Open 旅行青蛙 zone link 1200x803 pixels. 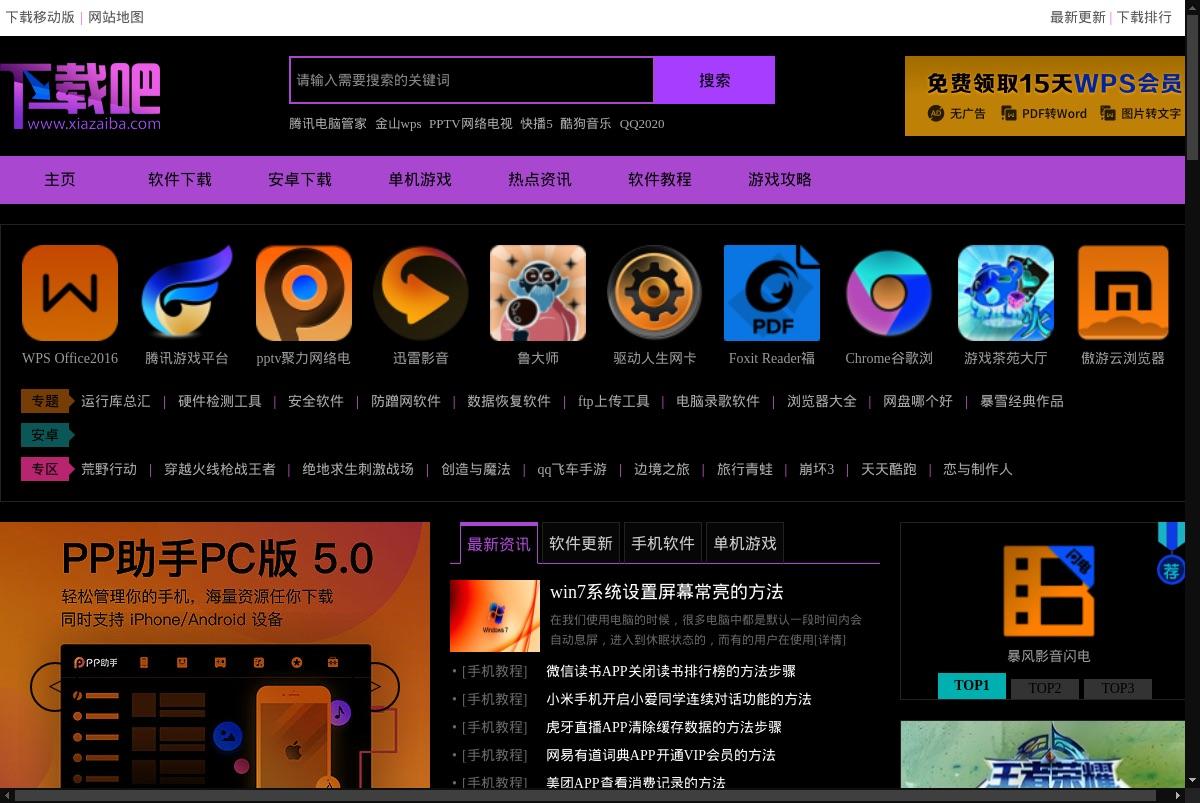[x=745, y=469]
